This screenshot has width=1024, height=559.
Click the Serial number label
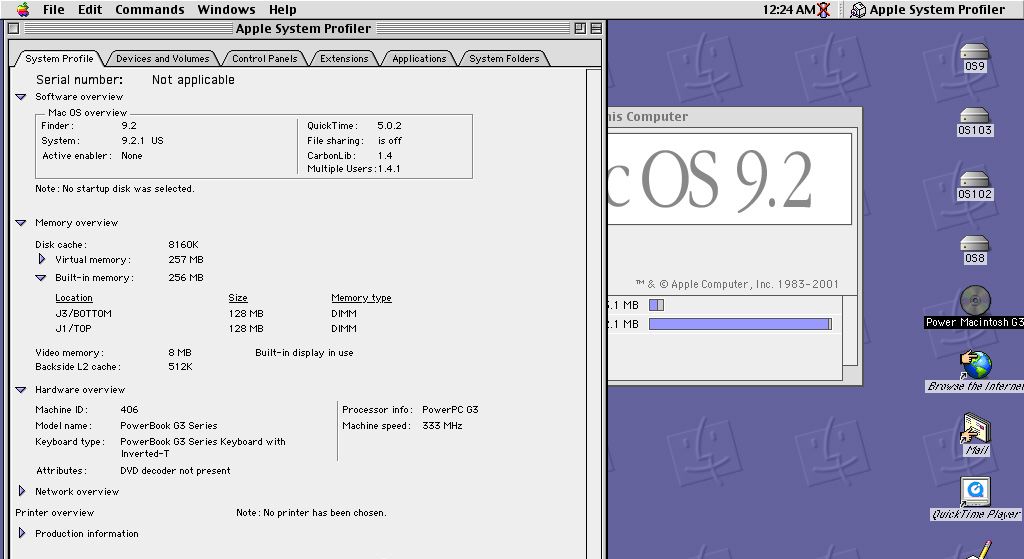(79, 80)
